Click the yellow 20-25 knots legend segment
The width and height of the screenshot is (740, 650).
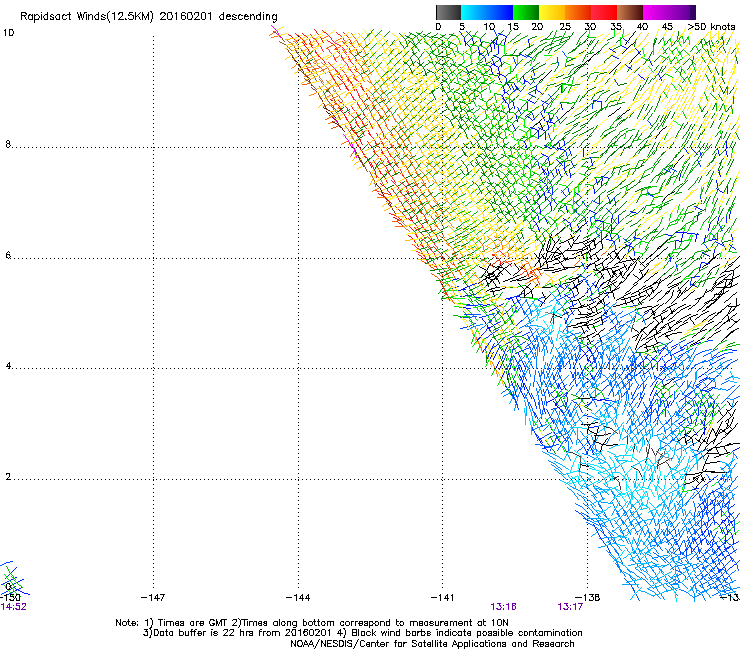coord(552,12)
